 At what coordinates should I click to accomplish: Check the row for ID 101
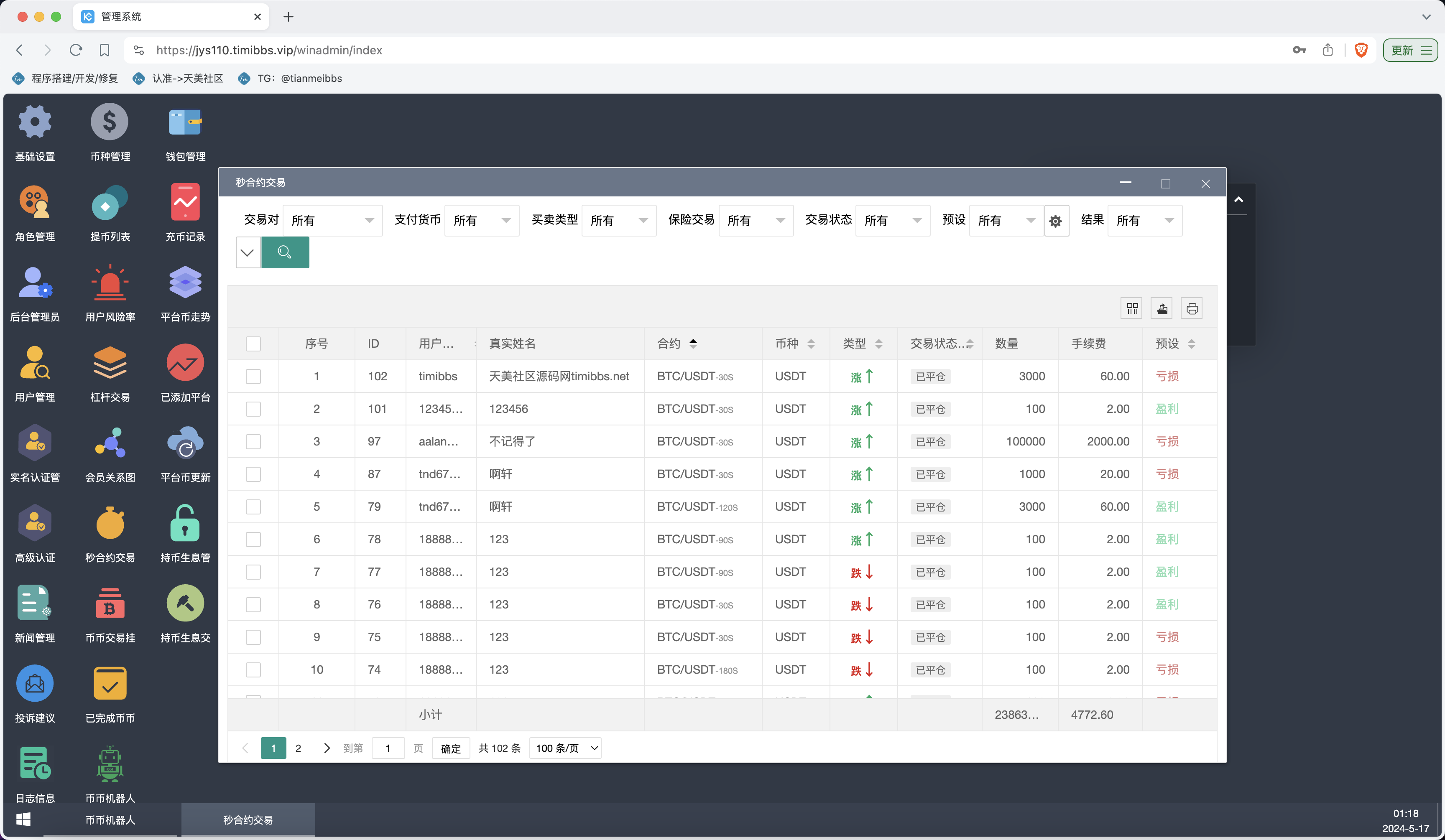[x=253, y=409]
